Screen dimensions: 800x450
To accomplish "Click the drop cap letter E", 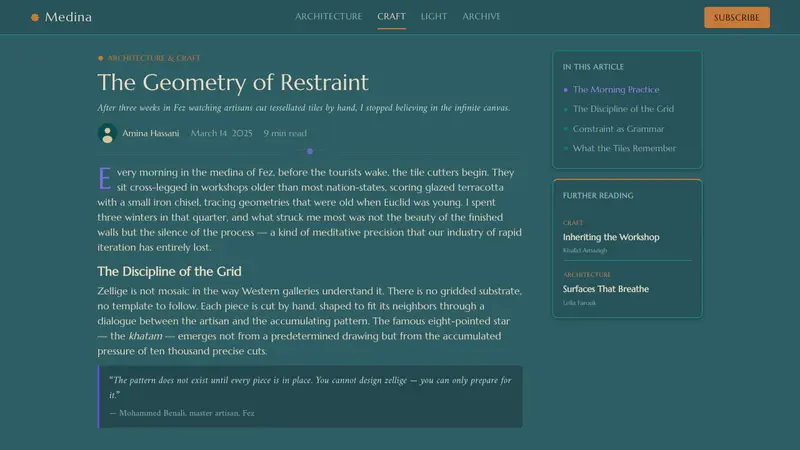I will point(105,179).
